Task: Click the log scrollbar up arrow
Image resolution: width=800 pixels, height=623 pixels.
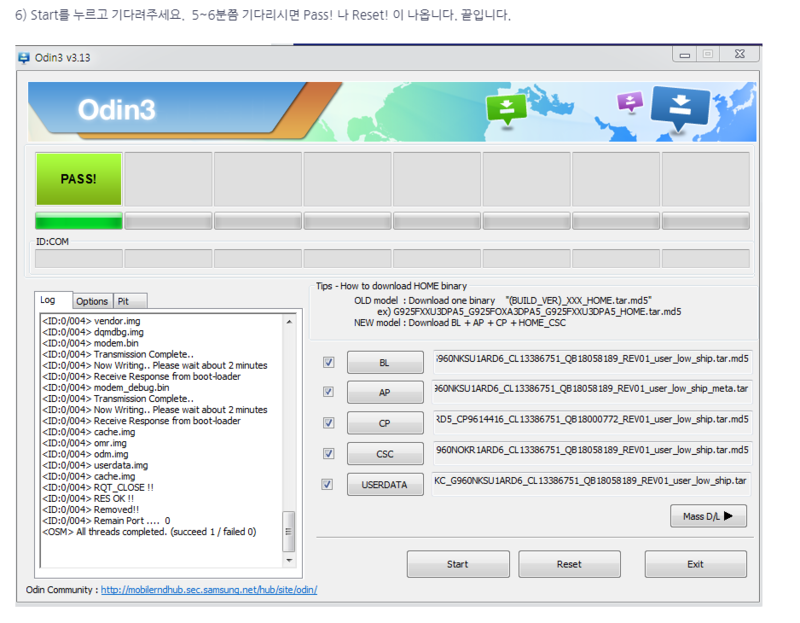Action: [x=289, y=322]
